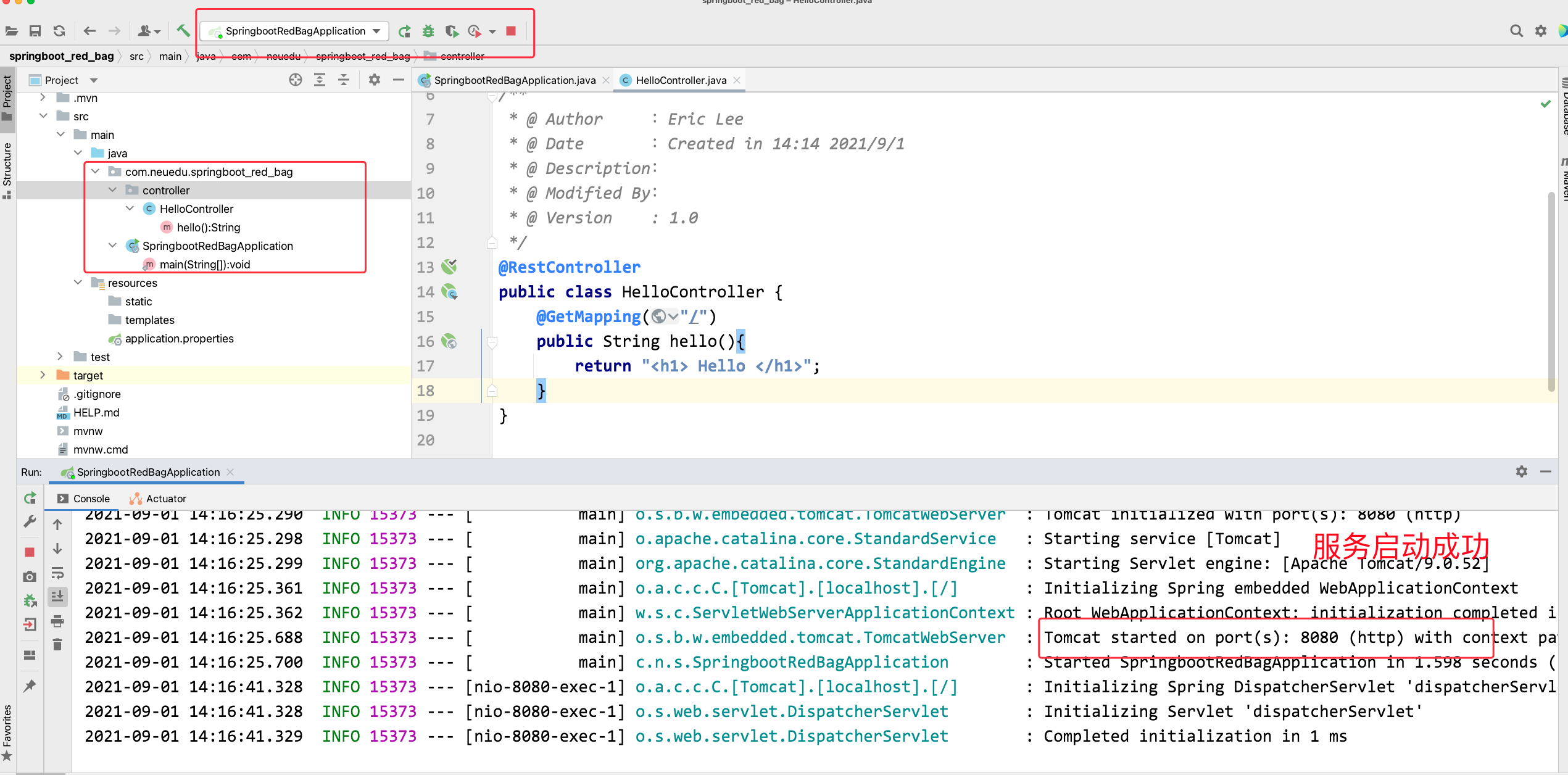Build project with the green hammer
The width and height of the screenshot is (1568, 775).
[183, 30]
